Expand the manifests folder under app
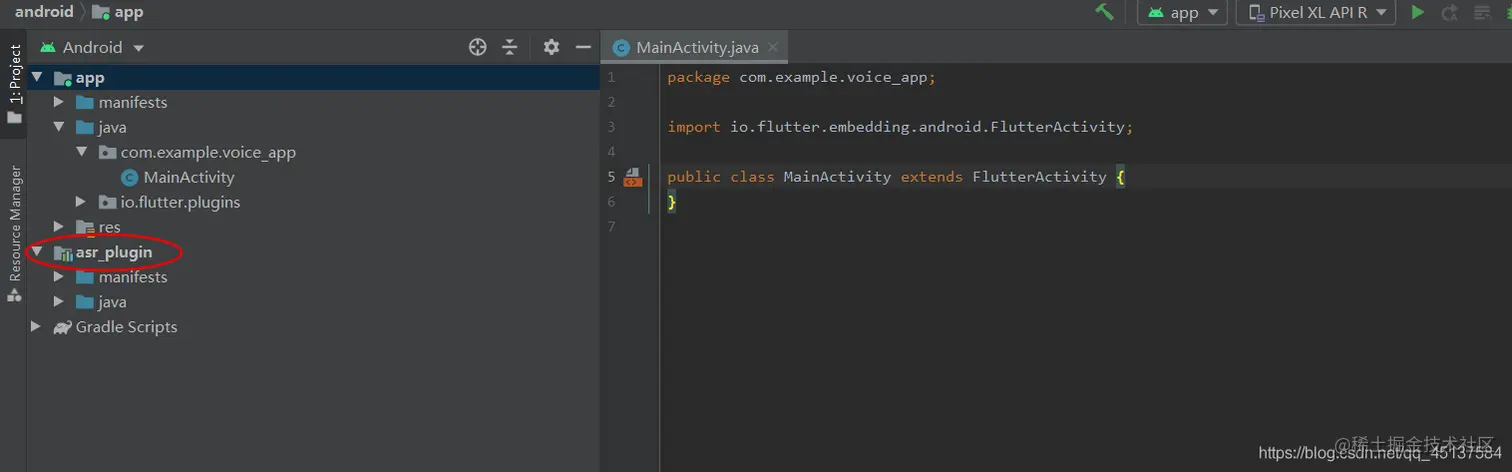The height and width of the screenshot is (472, 1512). click(59, 102)
